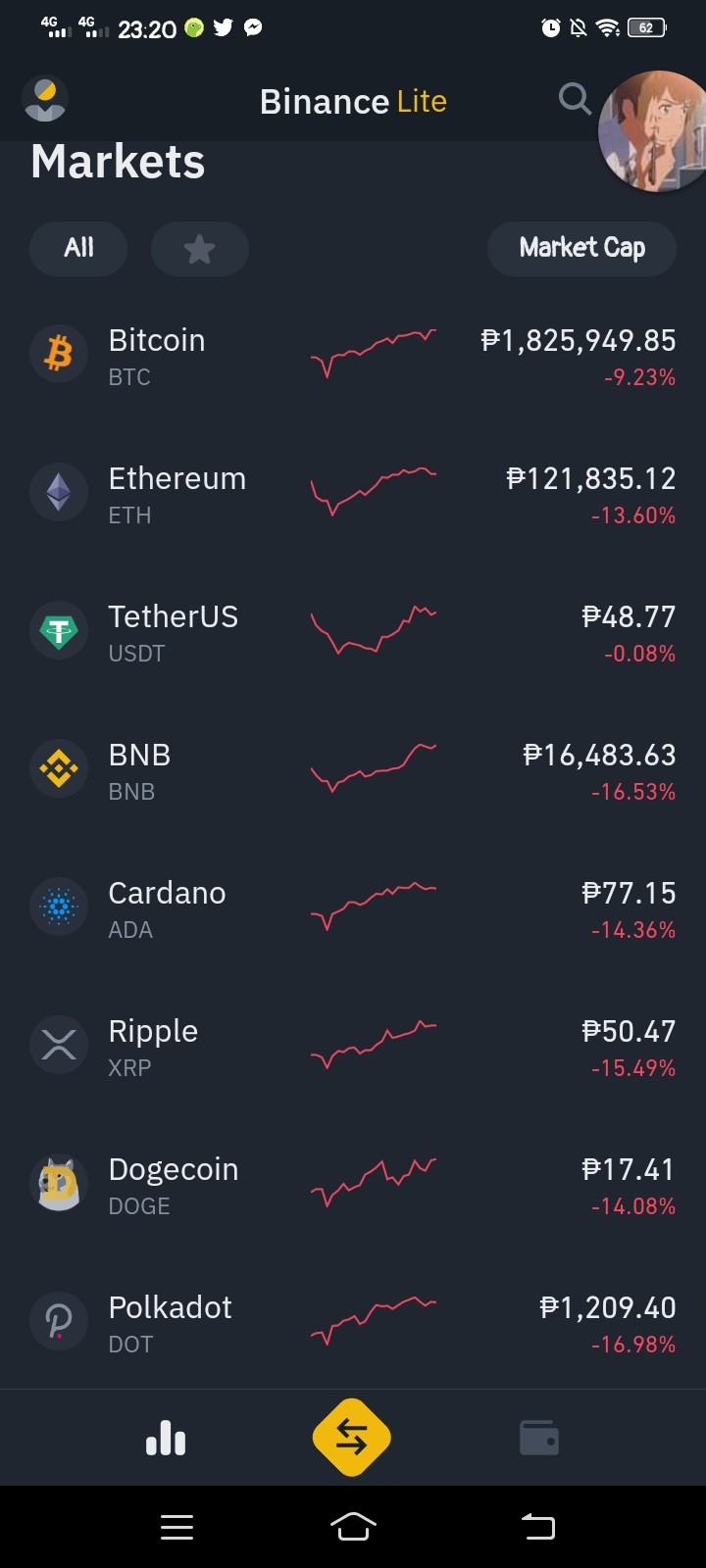The image size is (706, 1568).
Task: Tap the yellow trade swap button
Action: 352,1438
